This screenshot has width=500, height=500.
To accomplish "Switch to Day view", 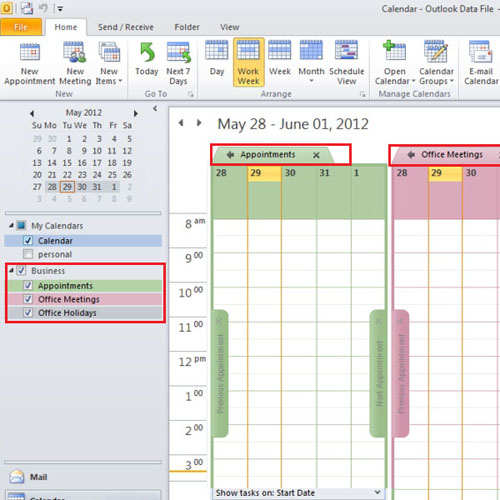I will click(217, 59).
